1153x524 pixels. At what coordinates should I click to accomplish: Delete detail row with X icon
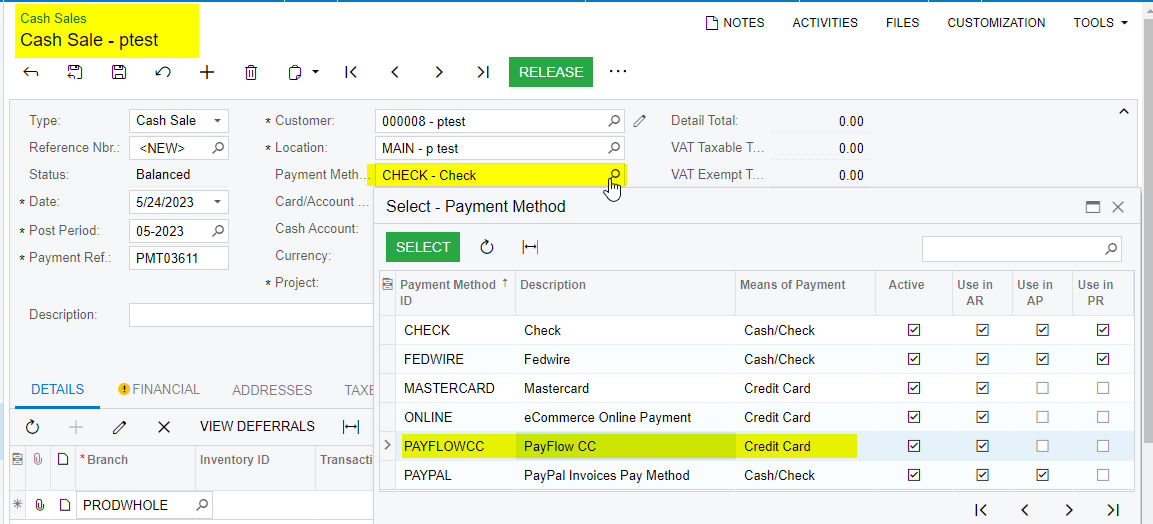164,426
